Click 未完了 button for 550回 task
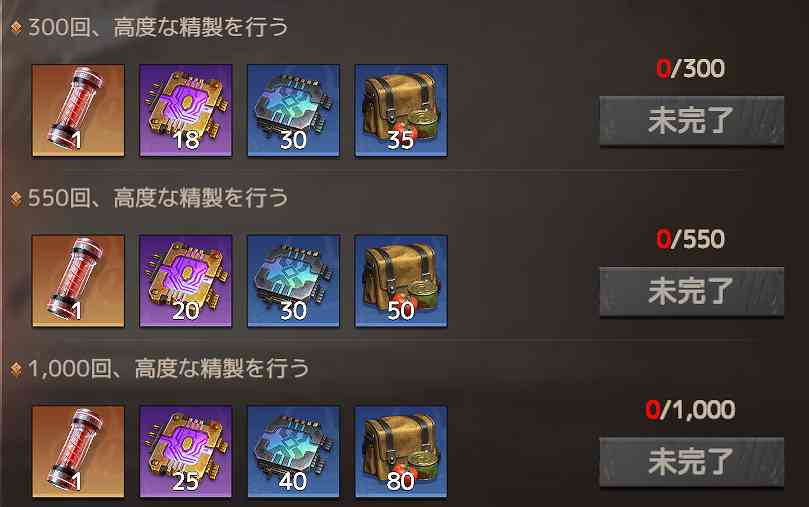 pos(692,291)
